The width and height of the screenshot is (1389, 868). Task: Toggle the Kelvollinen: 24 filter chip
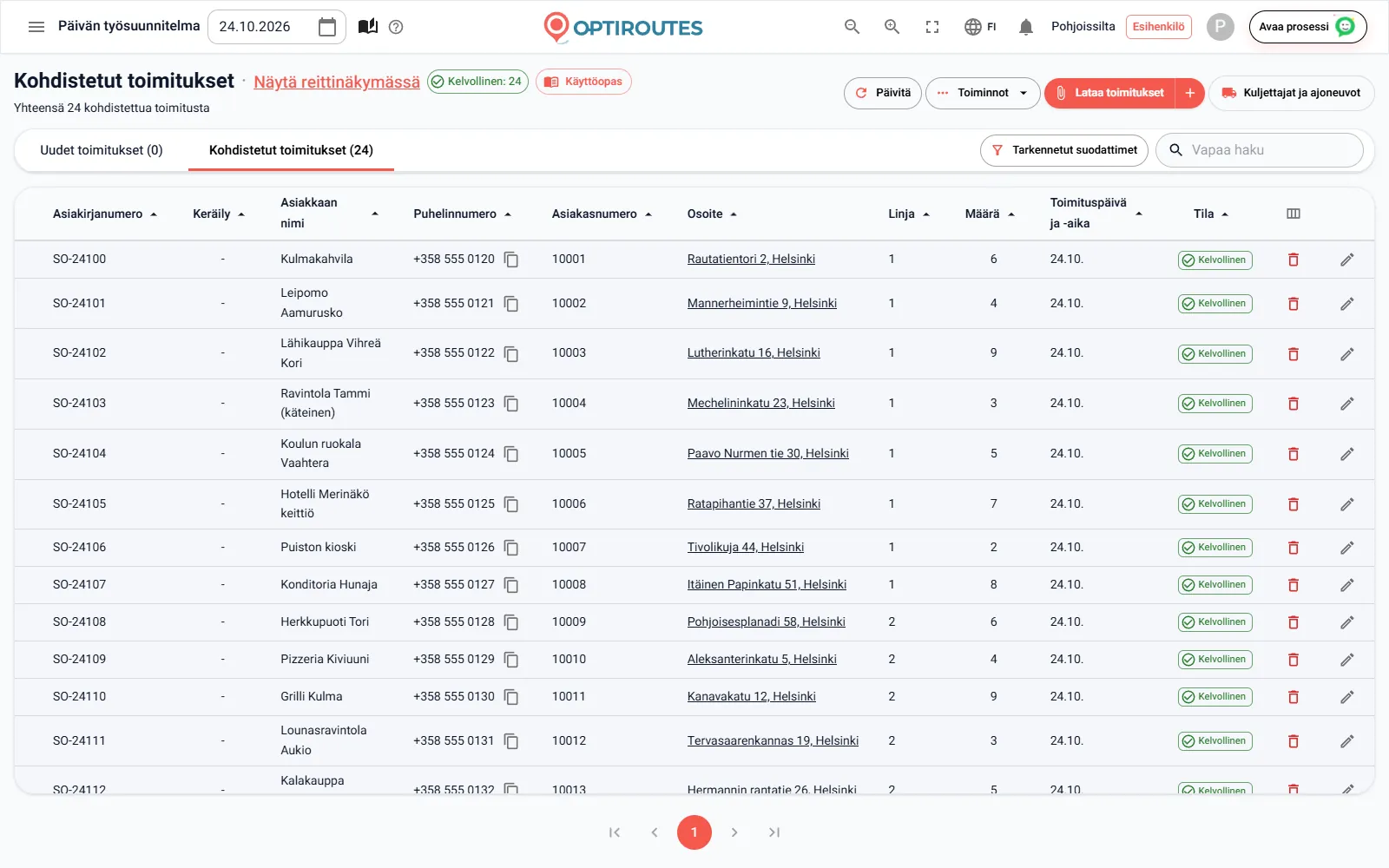point(477,82)
